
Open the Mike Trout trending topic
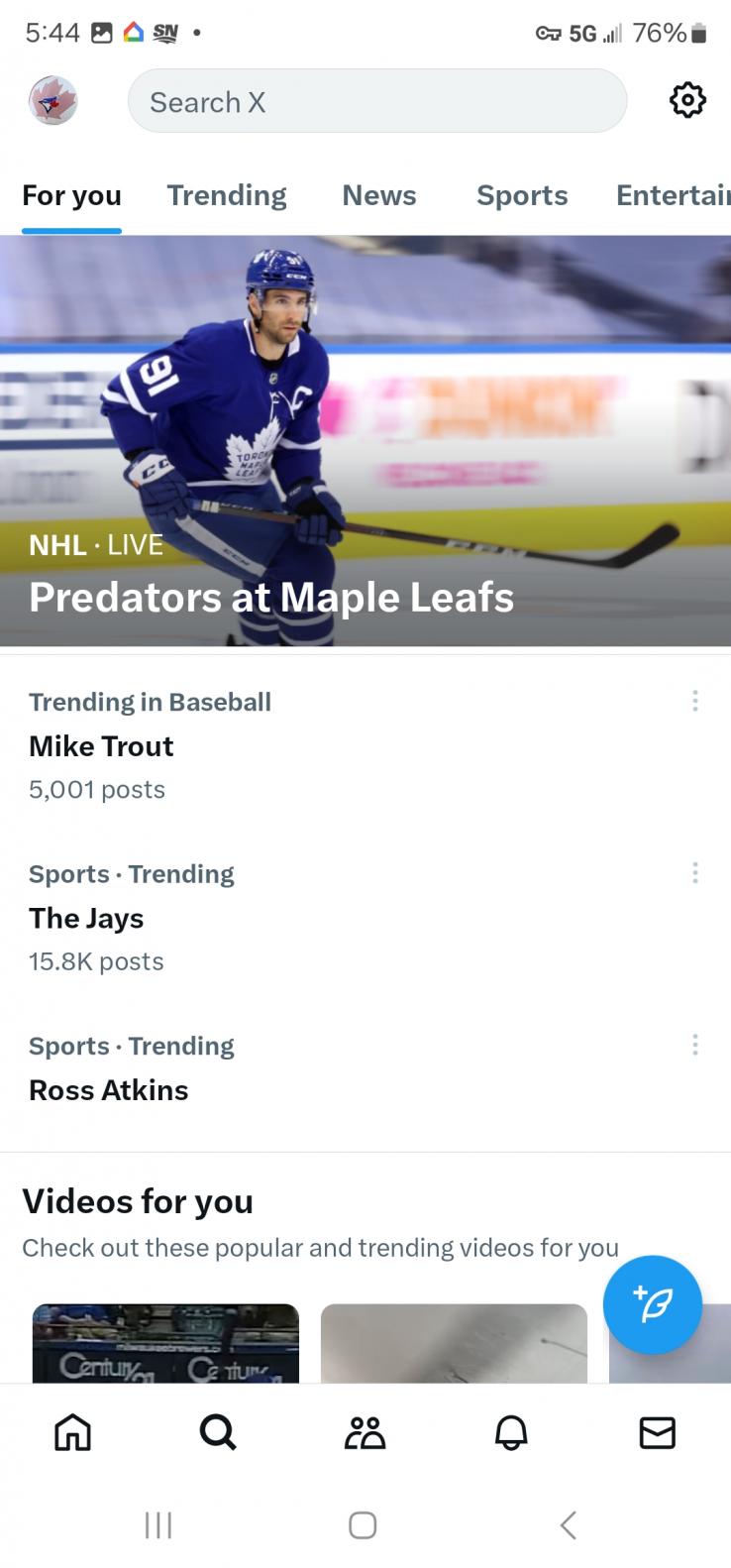click(x=101, y=746)
